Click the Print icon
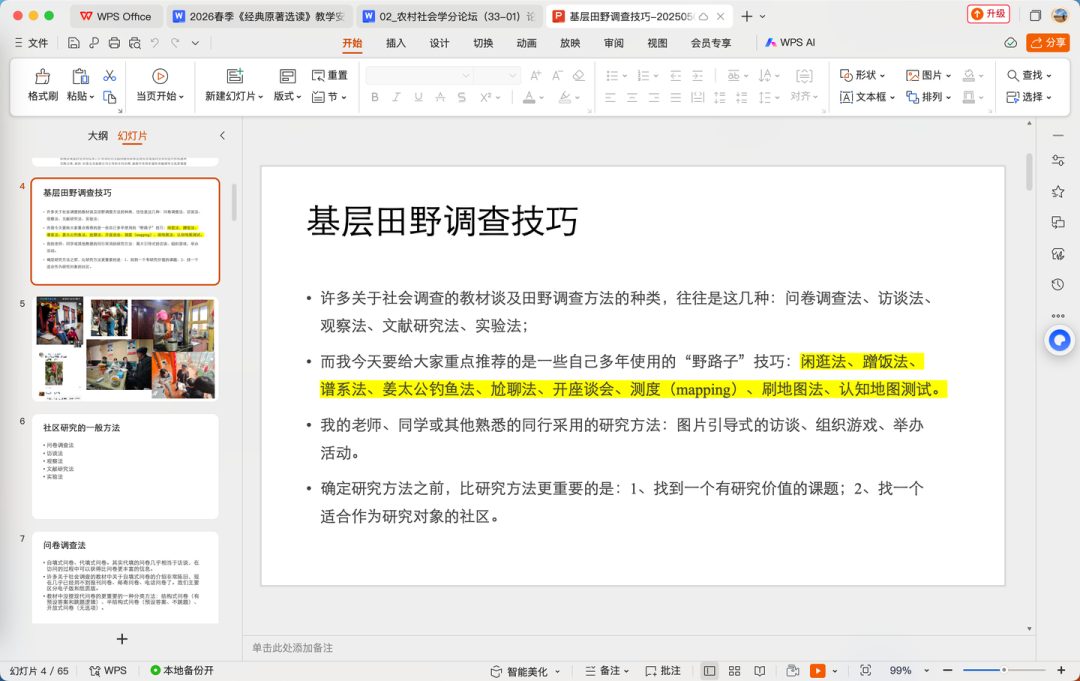This screenshot has height=681, width=1080. coord(114,43)
